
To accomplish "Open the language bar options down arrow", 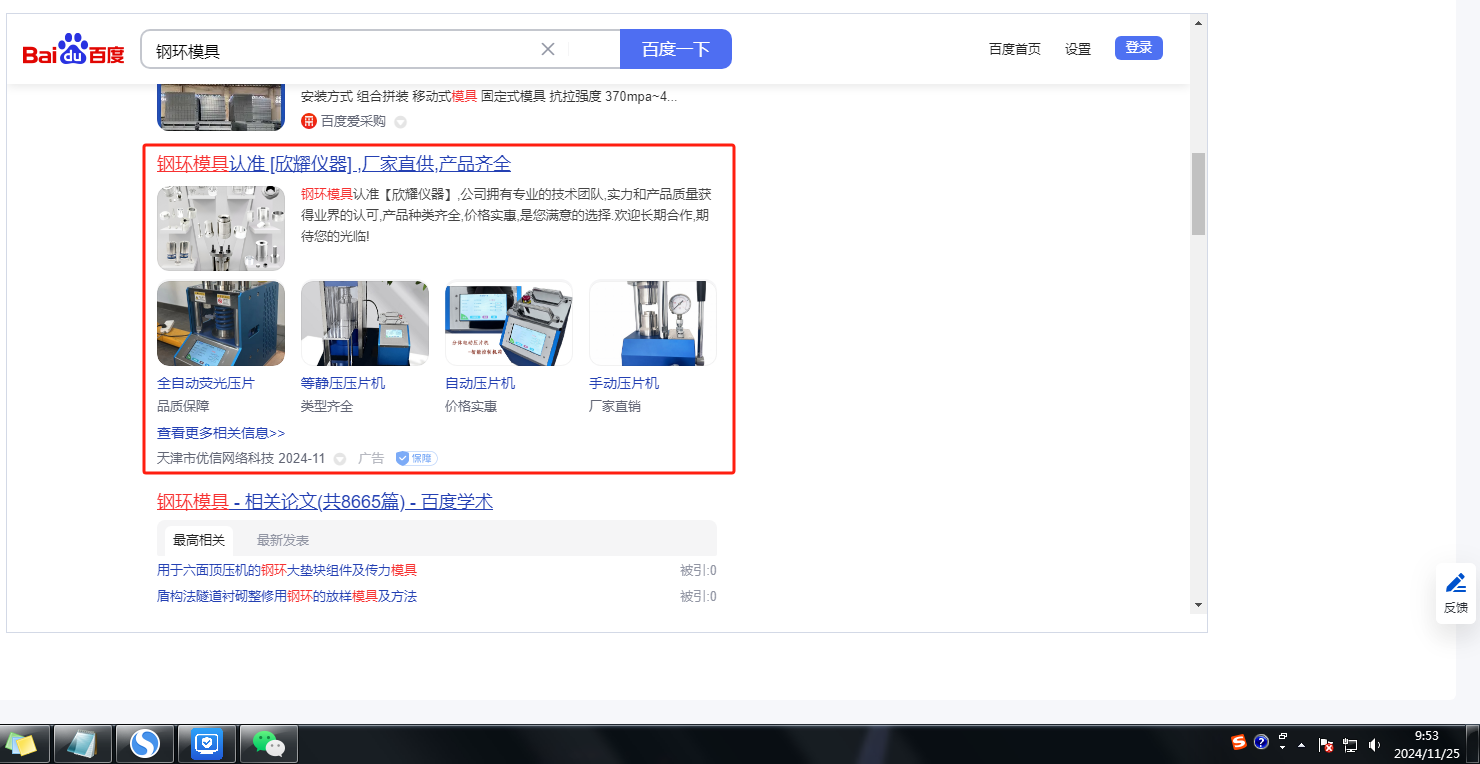I will [x=1283, y=749].
